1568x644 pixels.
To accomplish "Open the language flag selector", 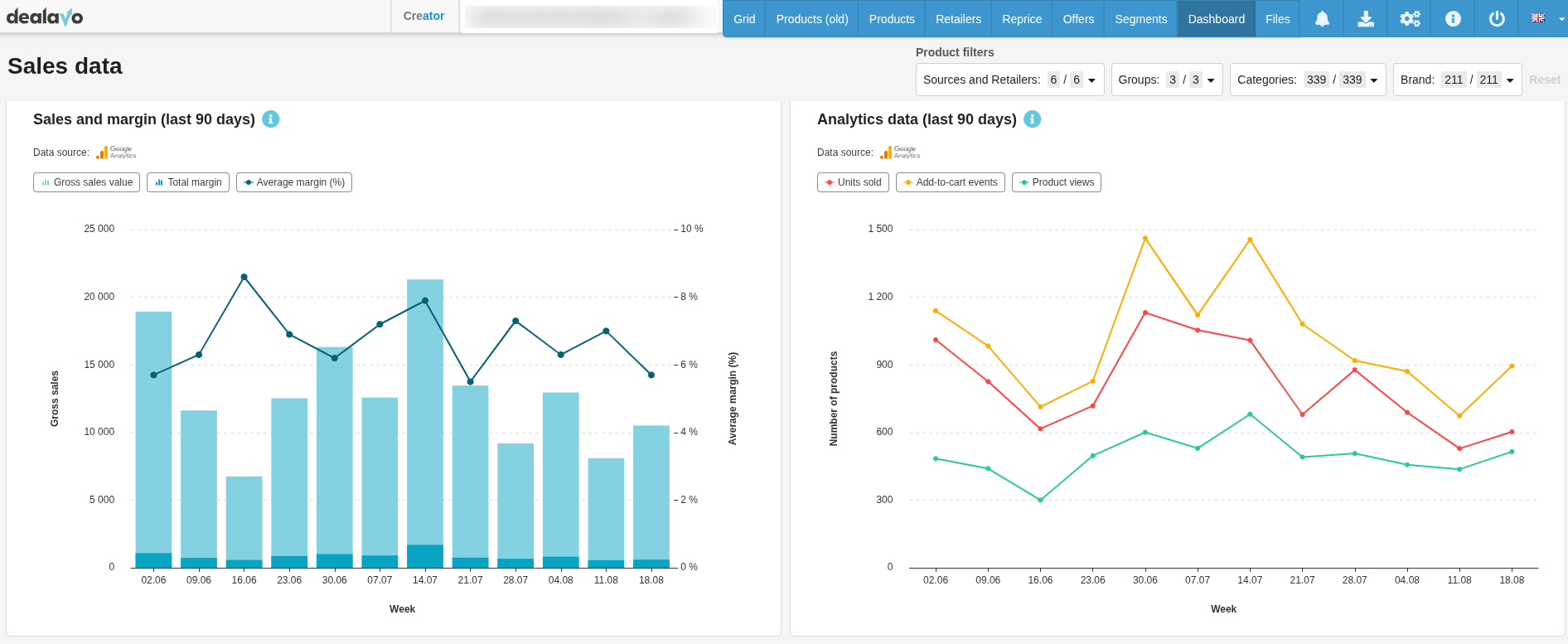I will [1543, 19].
